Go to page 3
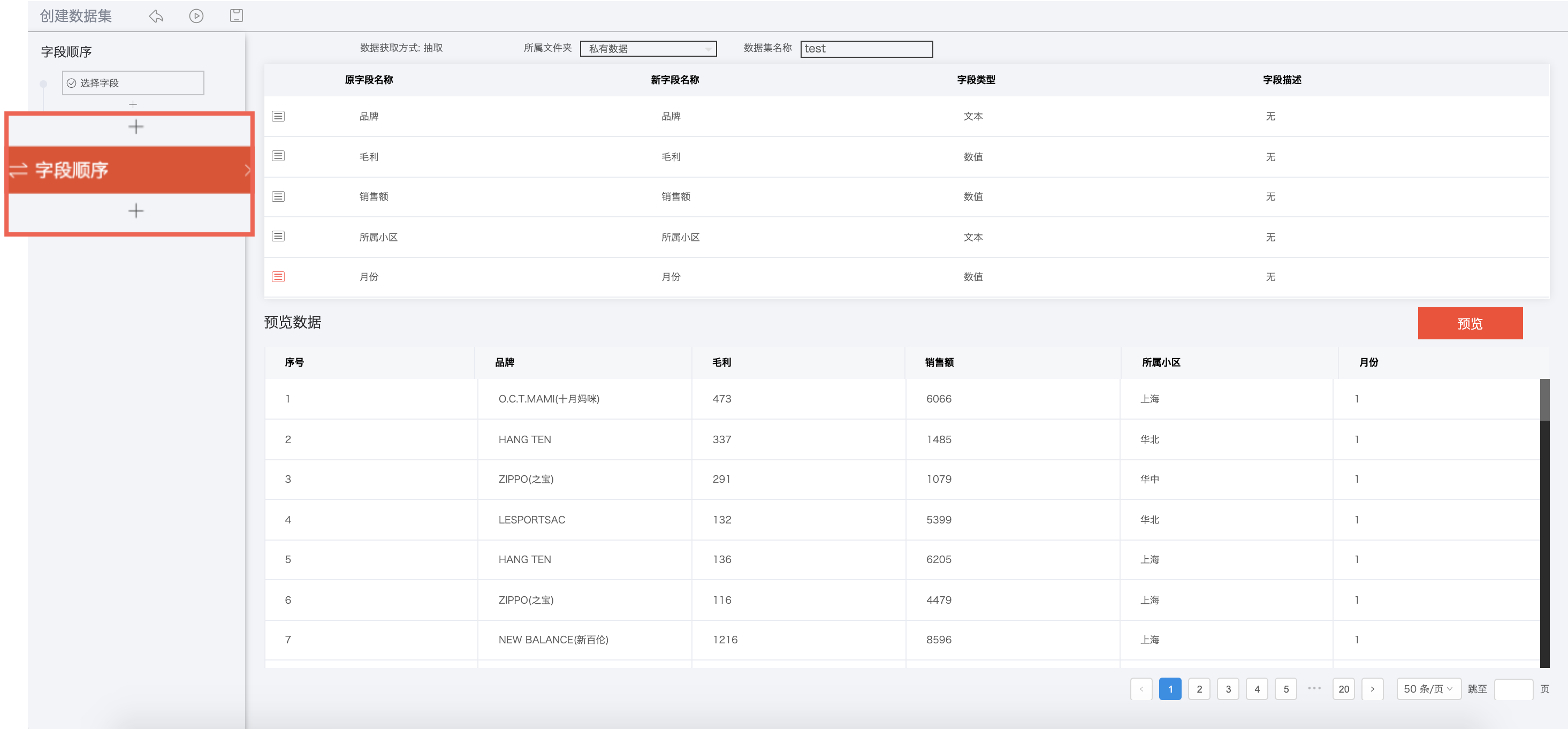This screenshot has height=729, width=1568. point(1228,689)
